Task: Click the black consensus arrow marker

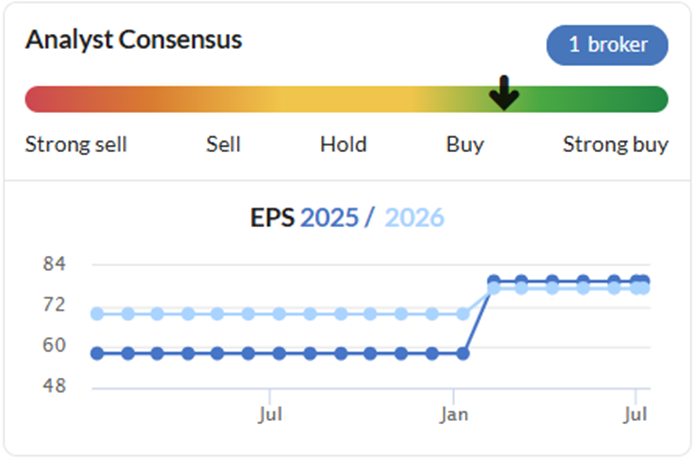Action: [504, 93]
